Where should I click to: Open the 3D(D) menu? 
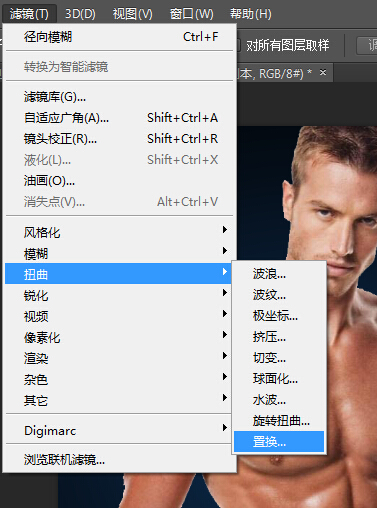click(x=80, y=14)
